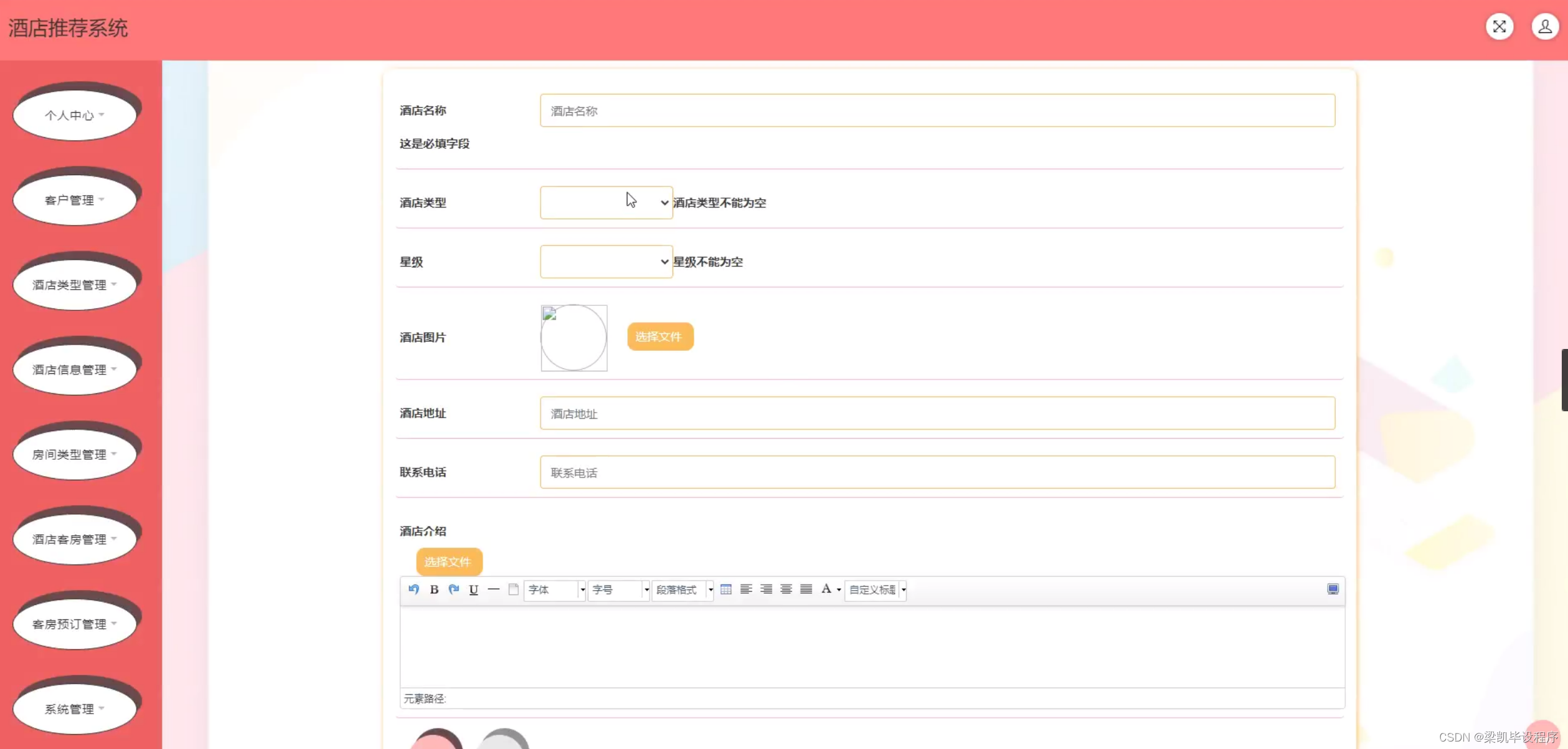This screenshot has width=1568, height=749.
Task: Open the font color arrow dropdown
Action: (x=839, y=589)
